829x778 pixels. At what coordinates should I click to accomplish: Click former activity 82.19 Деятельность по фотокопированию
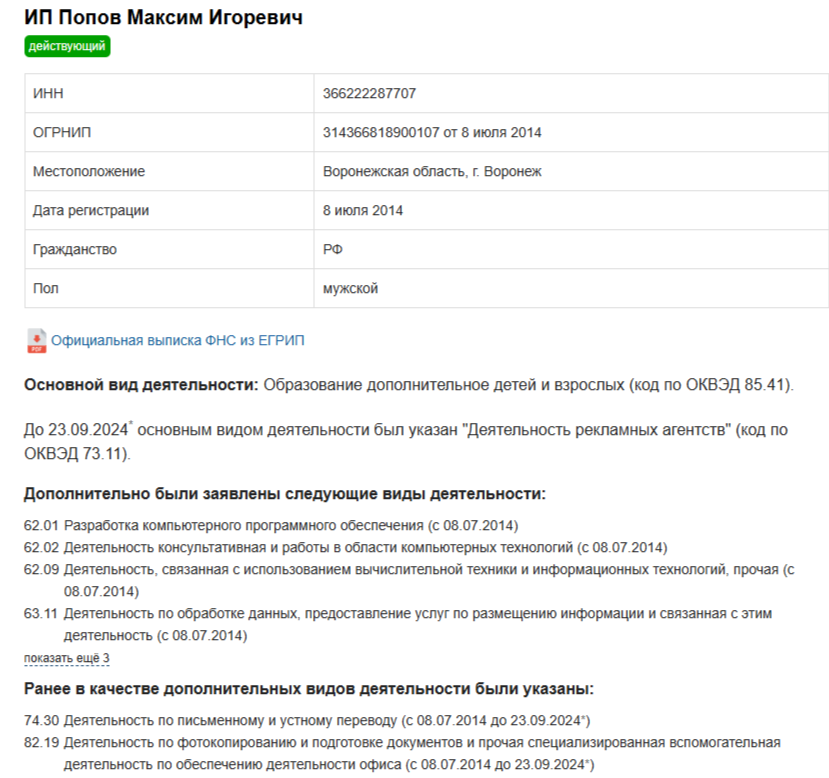coord(402,754)
